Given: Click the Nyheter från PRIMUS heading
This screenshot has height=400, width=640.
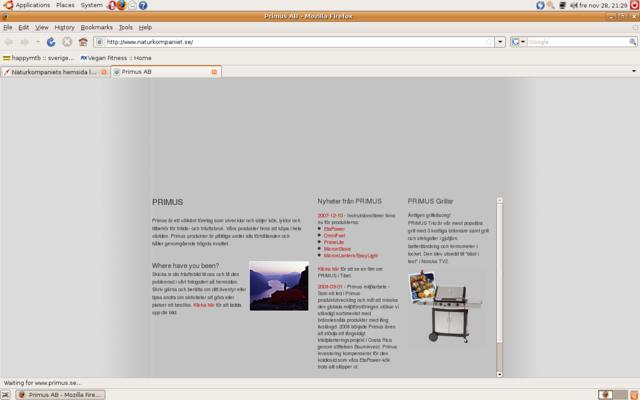Looking at the screenshot, I should 349,201.
